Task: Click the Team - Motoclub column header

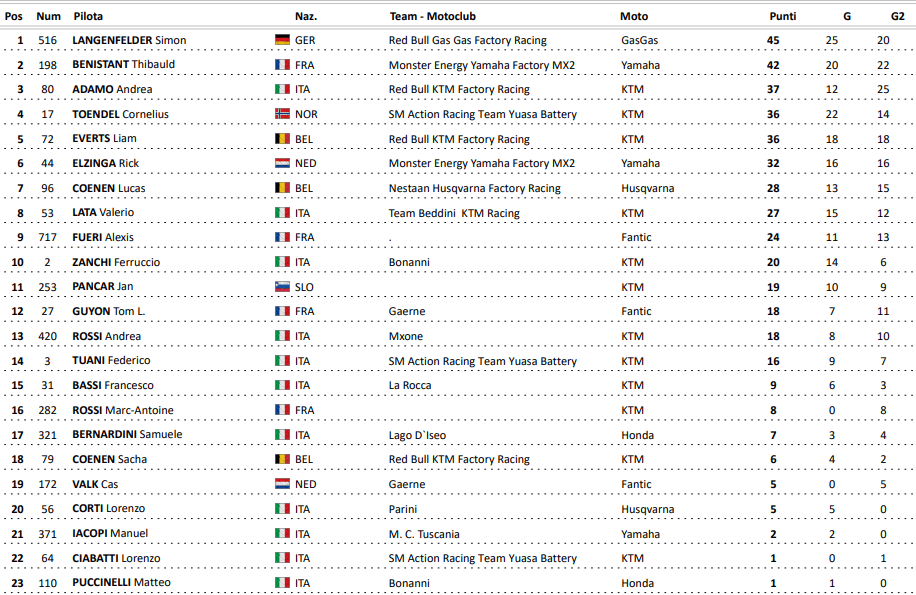Action: tap(431, 17)
